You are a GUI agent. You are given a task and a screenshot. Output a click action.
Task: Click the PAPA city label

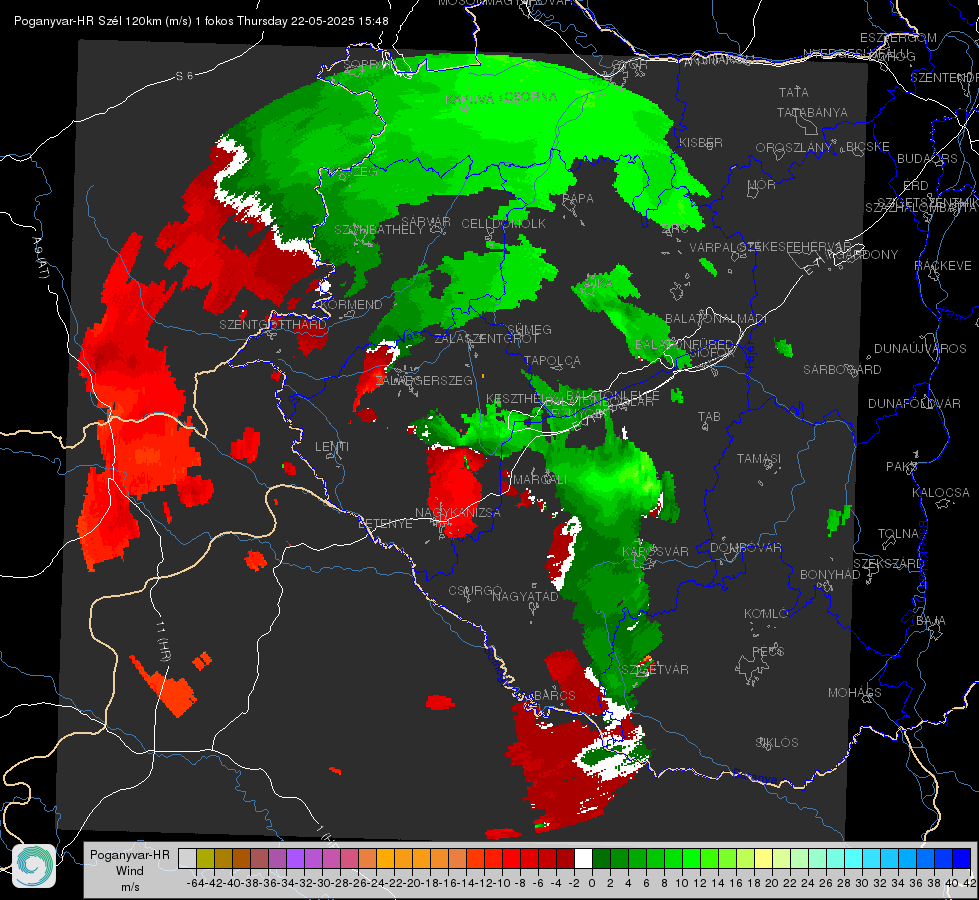point(578,199)
